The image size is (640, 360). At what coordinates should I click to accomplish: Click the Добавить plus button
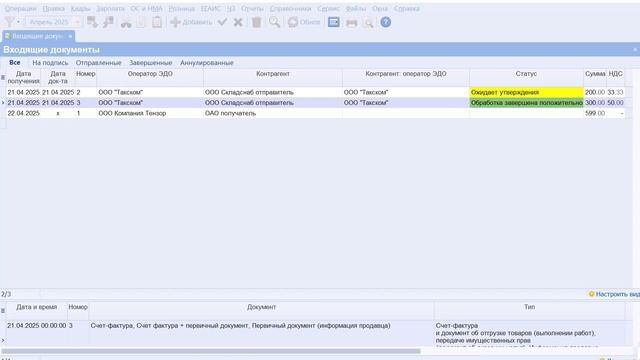[191, 22]
